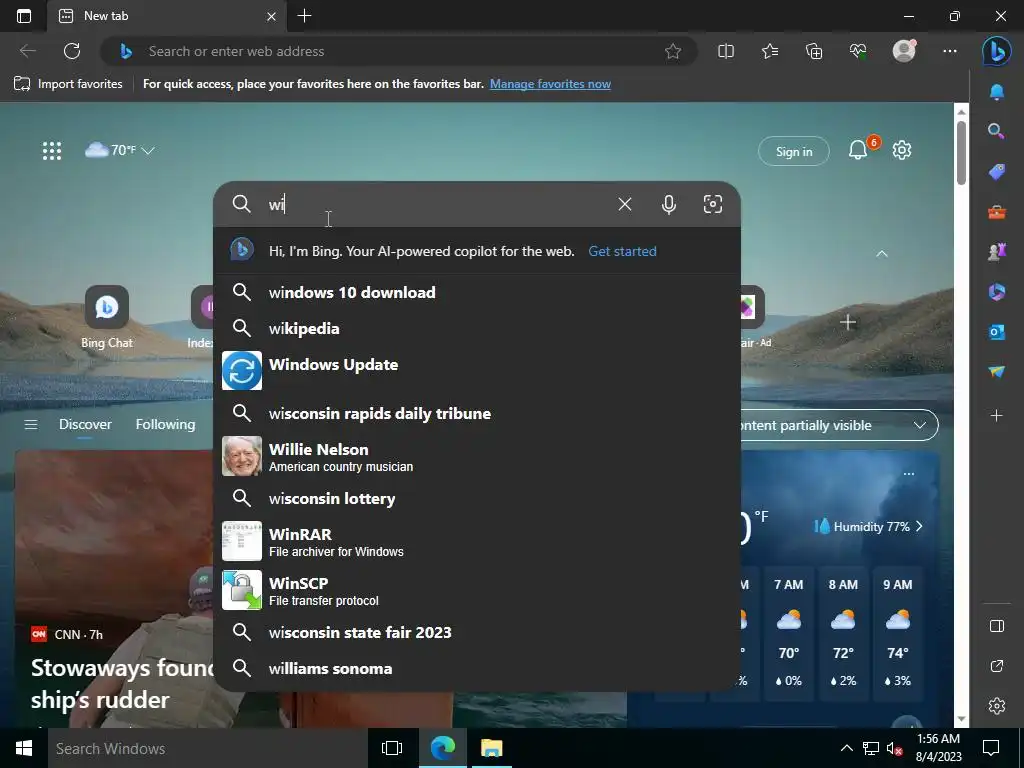Choose suggestion wisconsin lottery
The height and width of the screenshot is (768, 1024).
477,499
